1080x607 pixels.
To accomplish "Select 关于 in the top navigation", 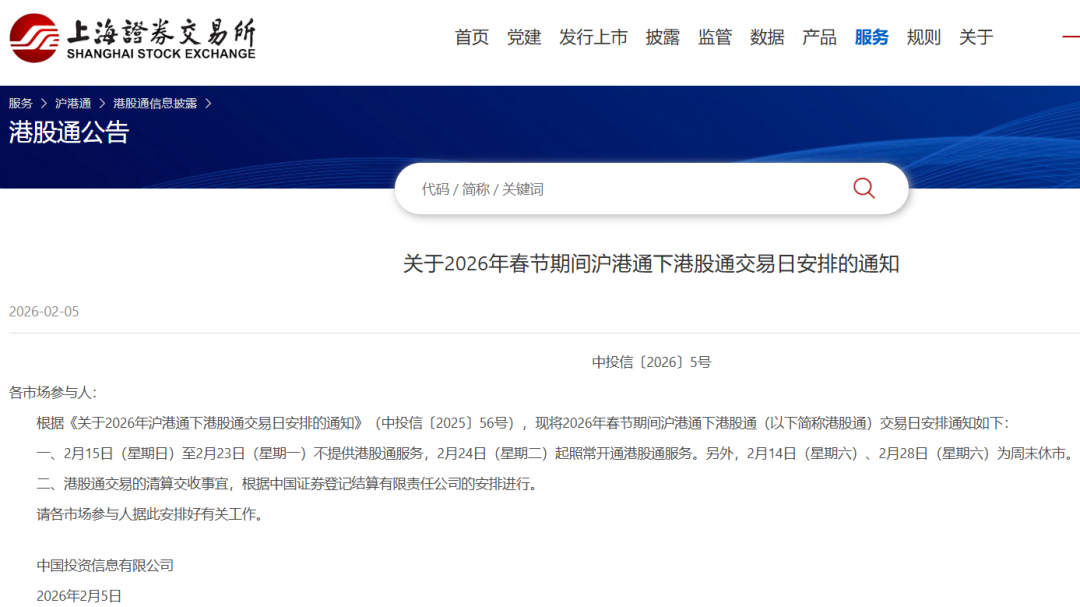I will [x=976, y=37].
